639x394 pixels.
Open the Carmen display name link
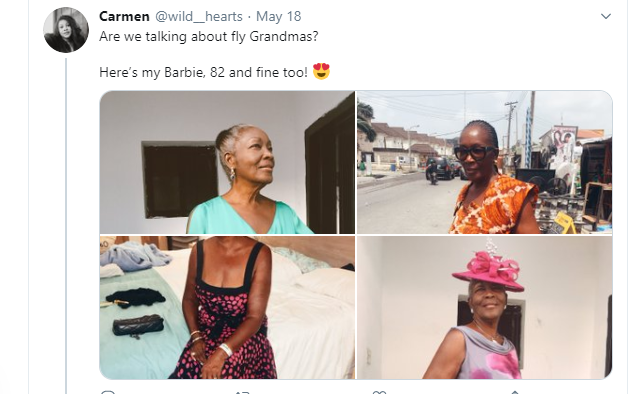[x=124, y=16]
